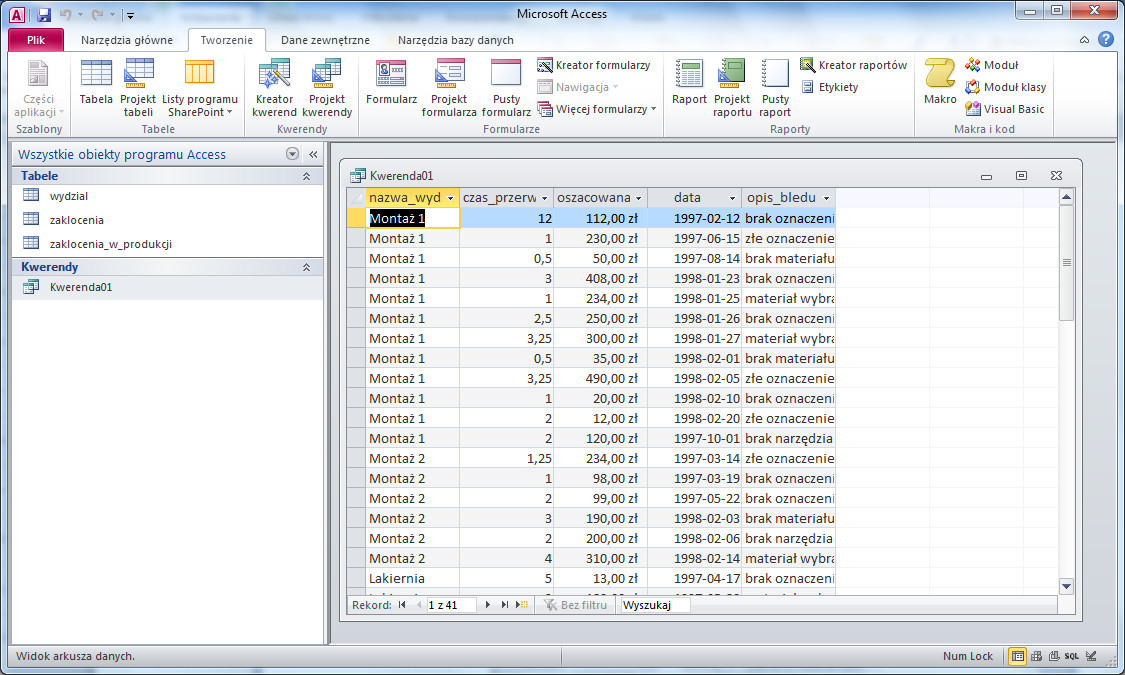Create a Pusty formularz blank form

pyautogui.click(x=507, y=88)
